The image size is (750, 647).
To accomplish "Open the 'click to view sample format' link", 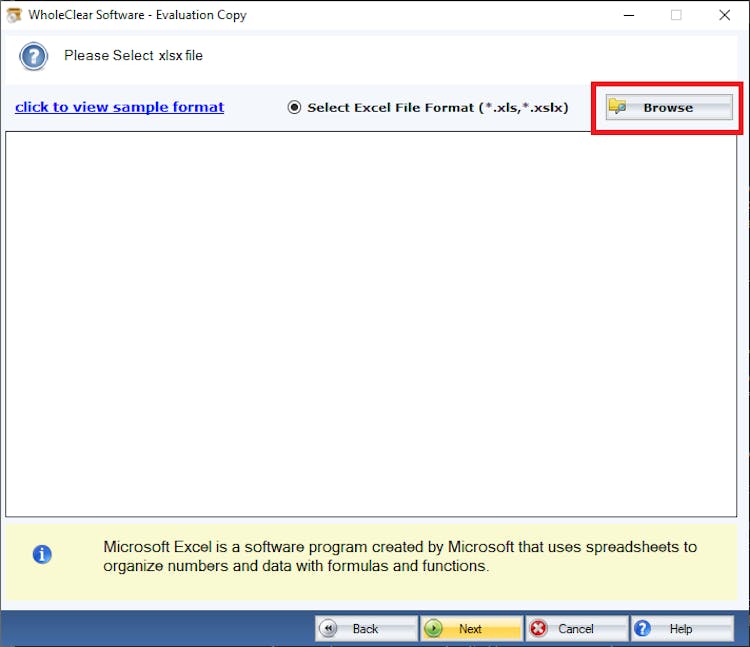I will 119,107.
